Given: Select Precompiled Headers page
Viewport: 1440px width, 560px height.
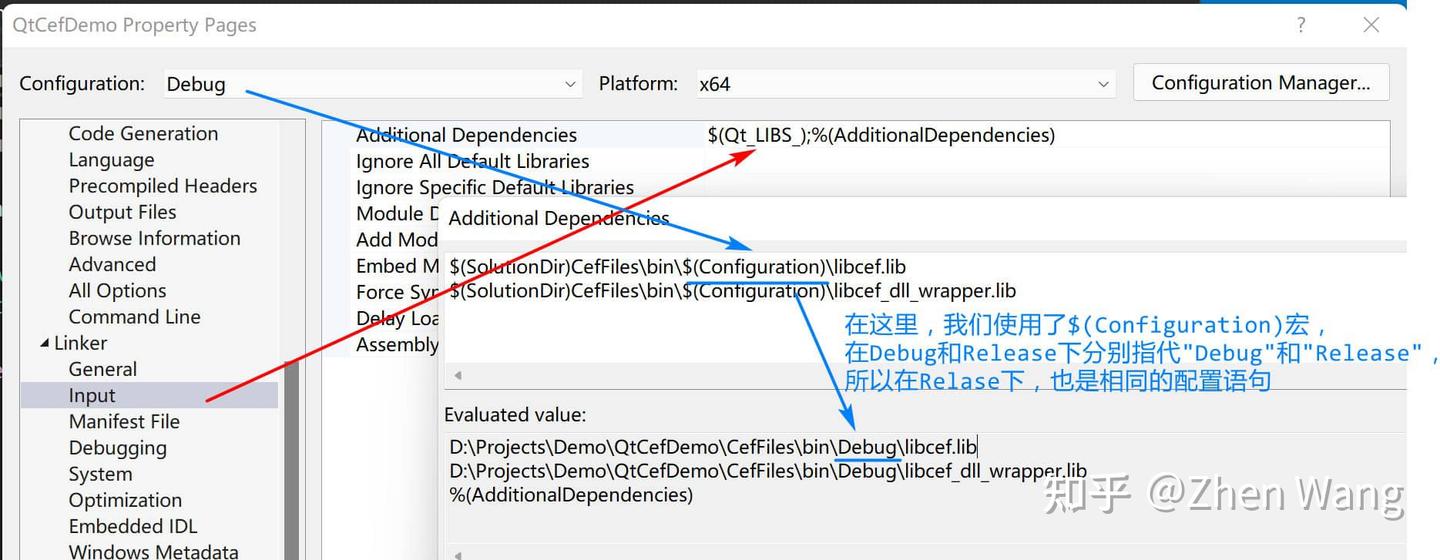Looking at the screenshot, I should [162, 186].
